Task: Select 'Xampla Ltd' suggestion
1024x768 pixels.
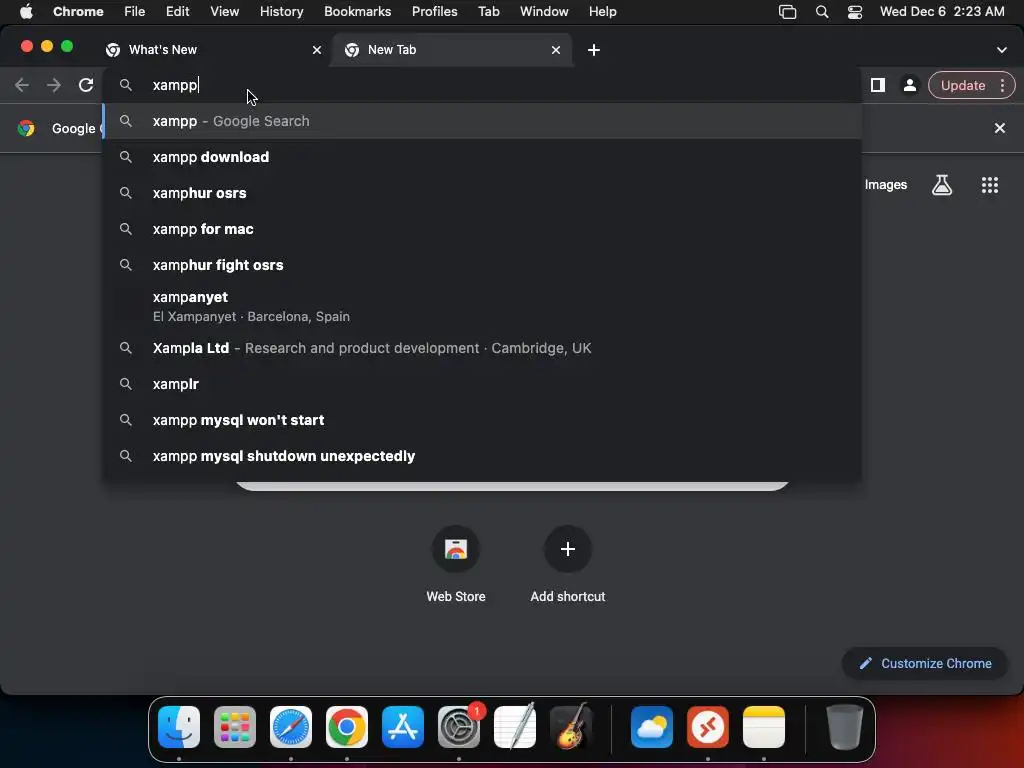Action: pyautogui.click(x=482, y=348)
